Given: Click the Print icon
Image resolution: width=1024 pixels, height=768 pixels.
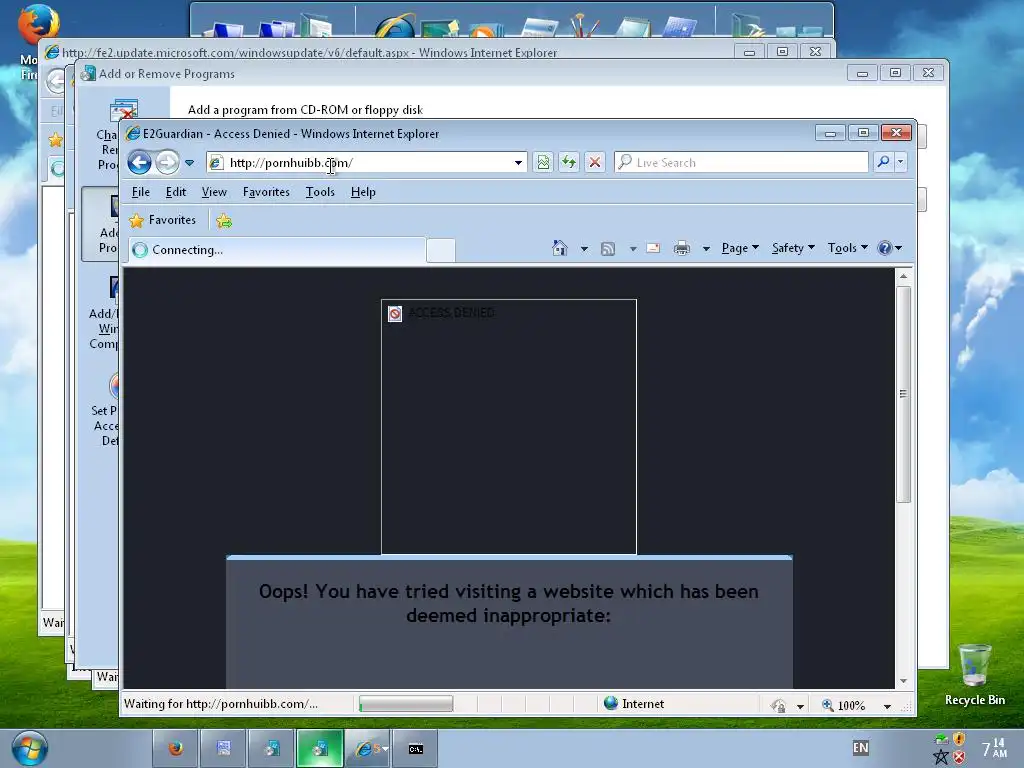Looking at the screenshot, I should click(682, 248).
